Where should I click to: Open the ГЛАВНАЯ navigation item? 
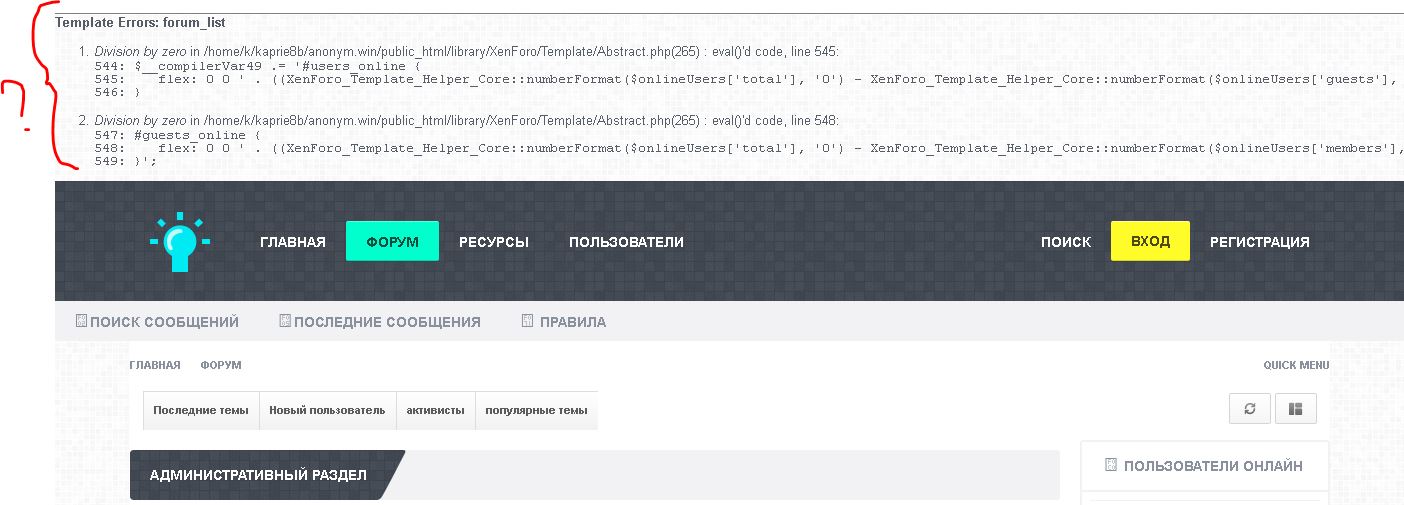tap(292, 242)
